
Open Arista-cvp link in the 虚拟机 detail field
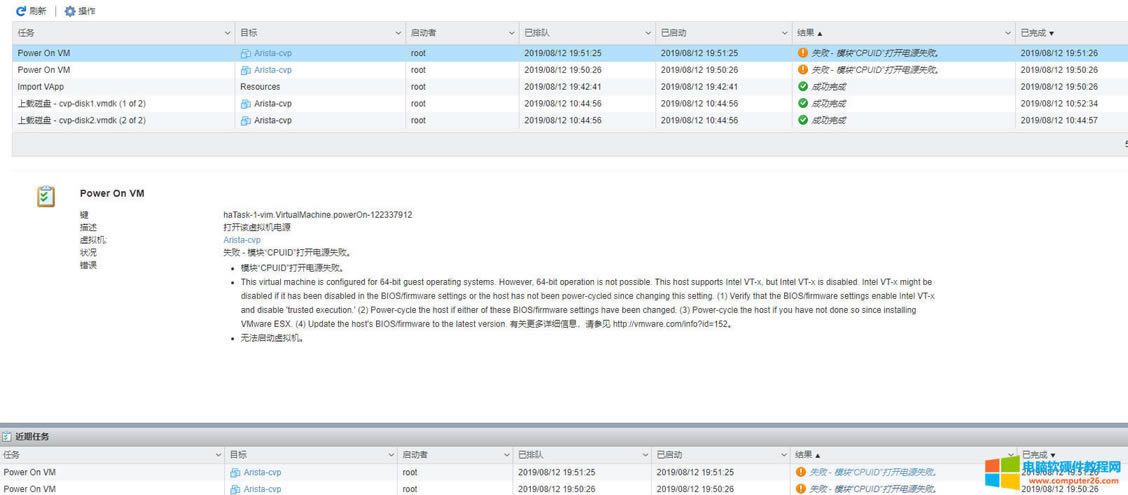click(x=241, y=240)
